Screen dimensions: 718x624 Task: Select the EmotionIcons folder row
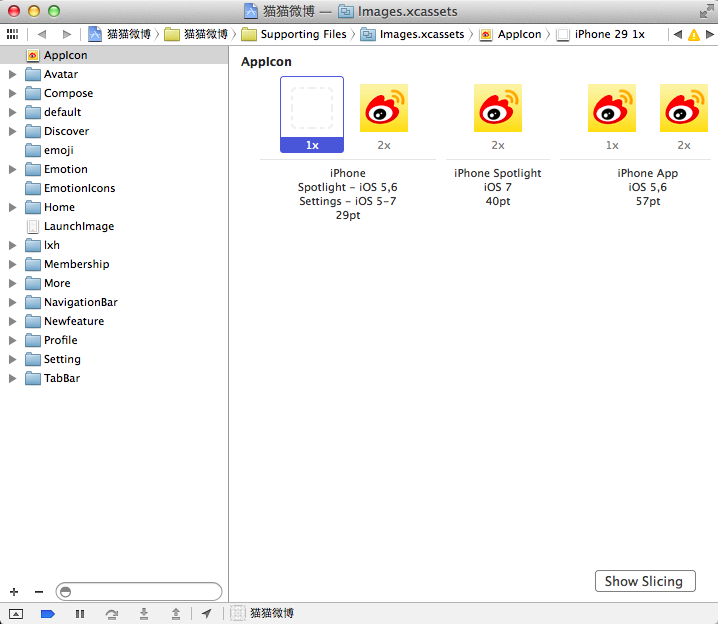(114, 188)
